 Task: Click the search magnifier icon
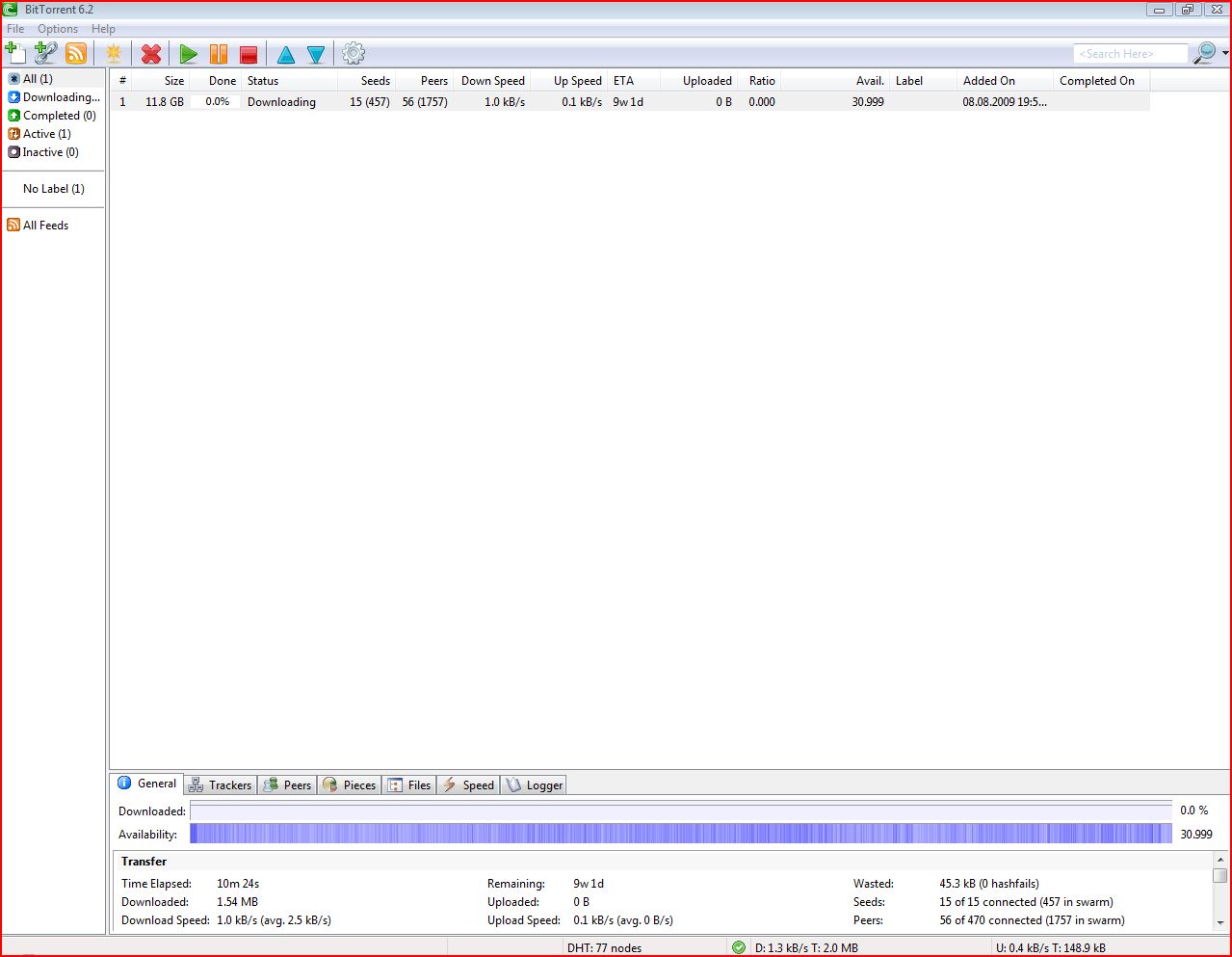(x=1204, y=53)
